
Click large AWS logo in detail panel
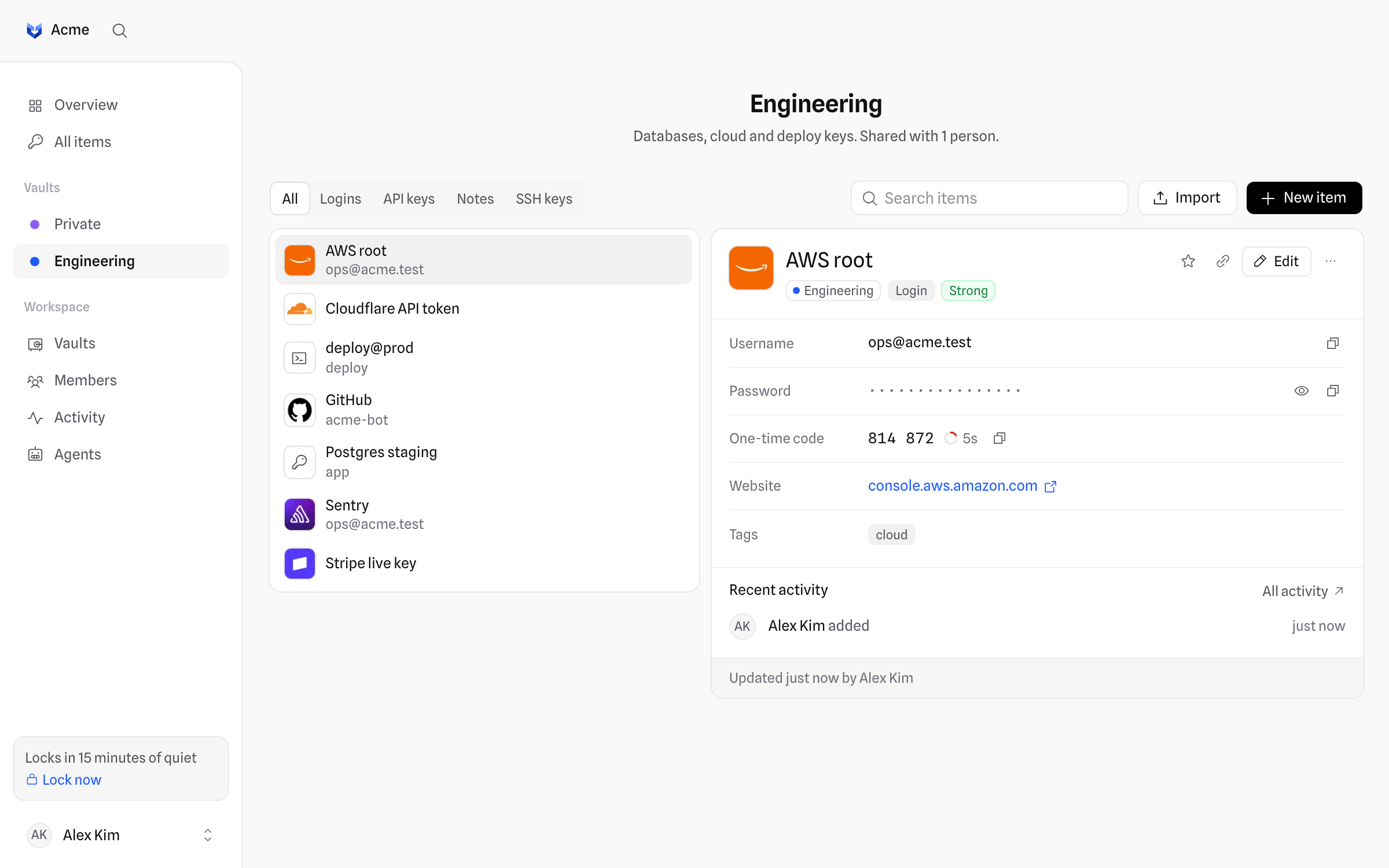[x=751, y=268]
